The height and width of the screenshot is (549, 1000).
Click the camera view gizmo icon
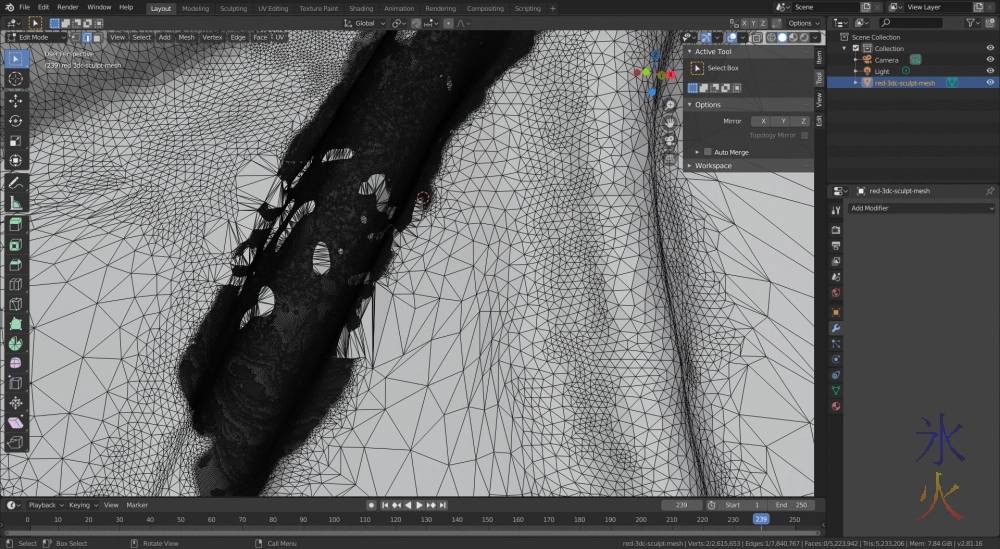point(670,140)
